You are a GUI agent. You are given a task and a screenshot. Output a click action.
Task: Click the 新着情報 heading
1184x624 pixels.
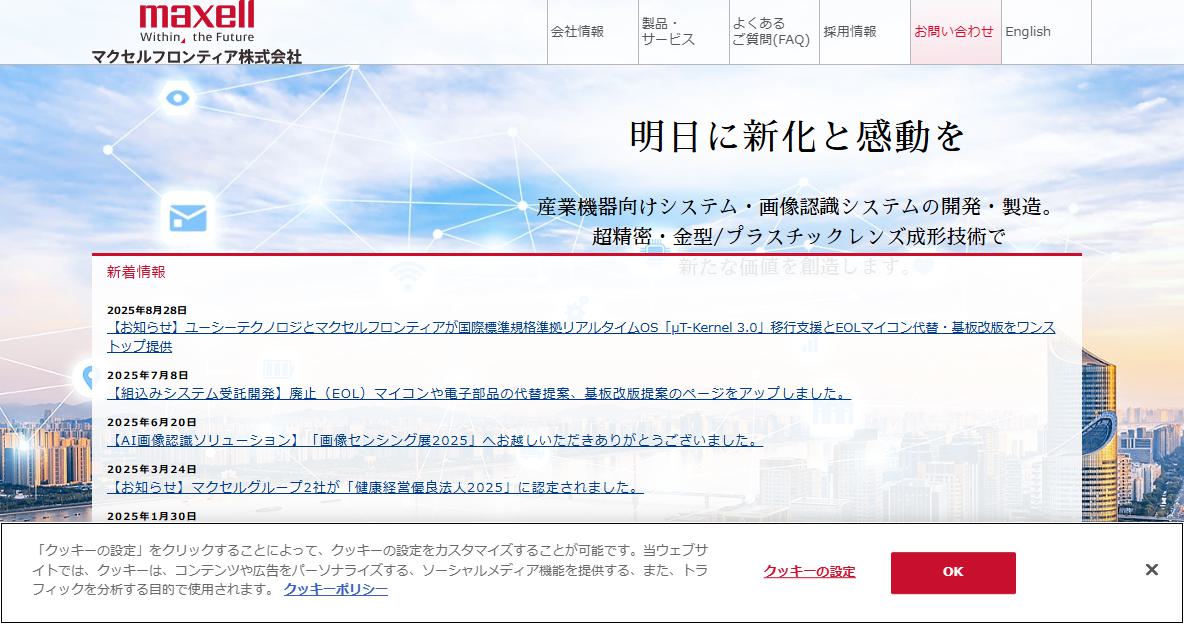click(x=136, y=272)
